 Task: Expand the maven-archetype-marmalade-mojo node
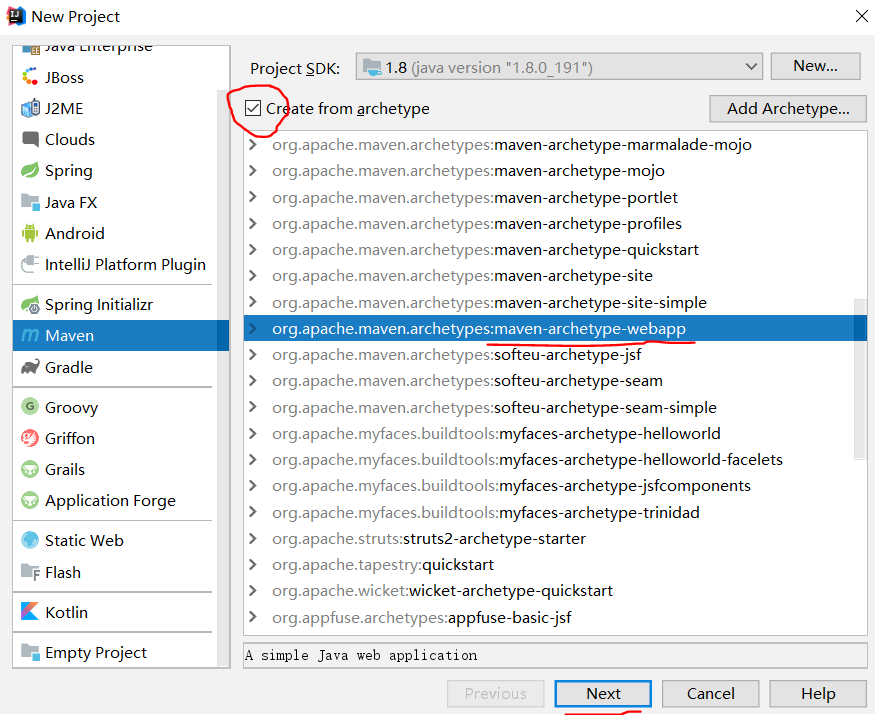tap(253, 145)
